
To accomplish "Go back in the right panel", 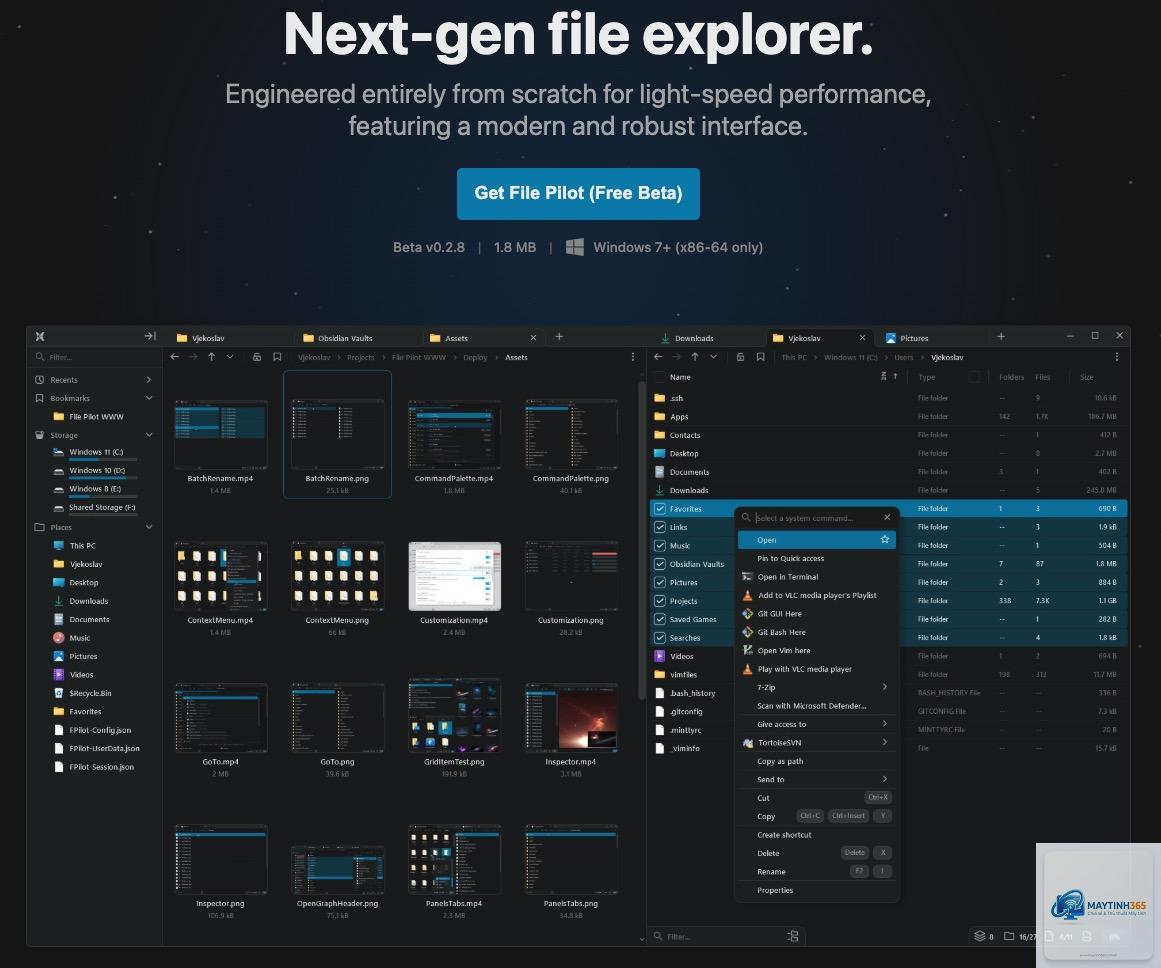I will click(658, 357).
